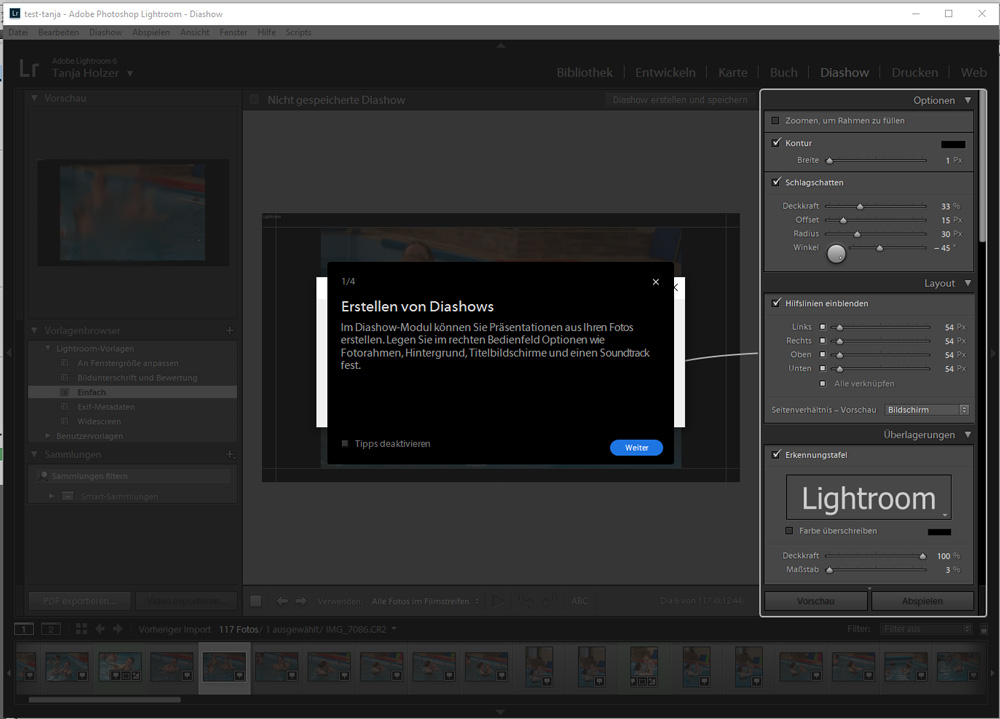The height and width of the screenshot is (719, 1000).
Task: Collapse the Vorschau panel
Action: (34, 98)
